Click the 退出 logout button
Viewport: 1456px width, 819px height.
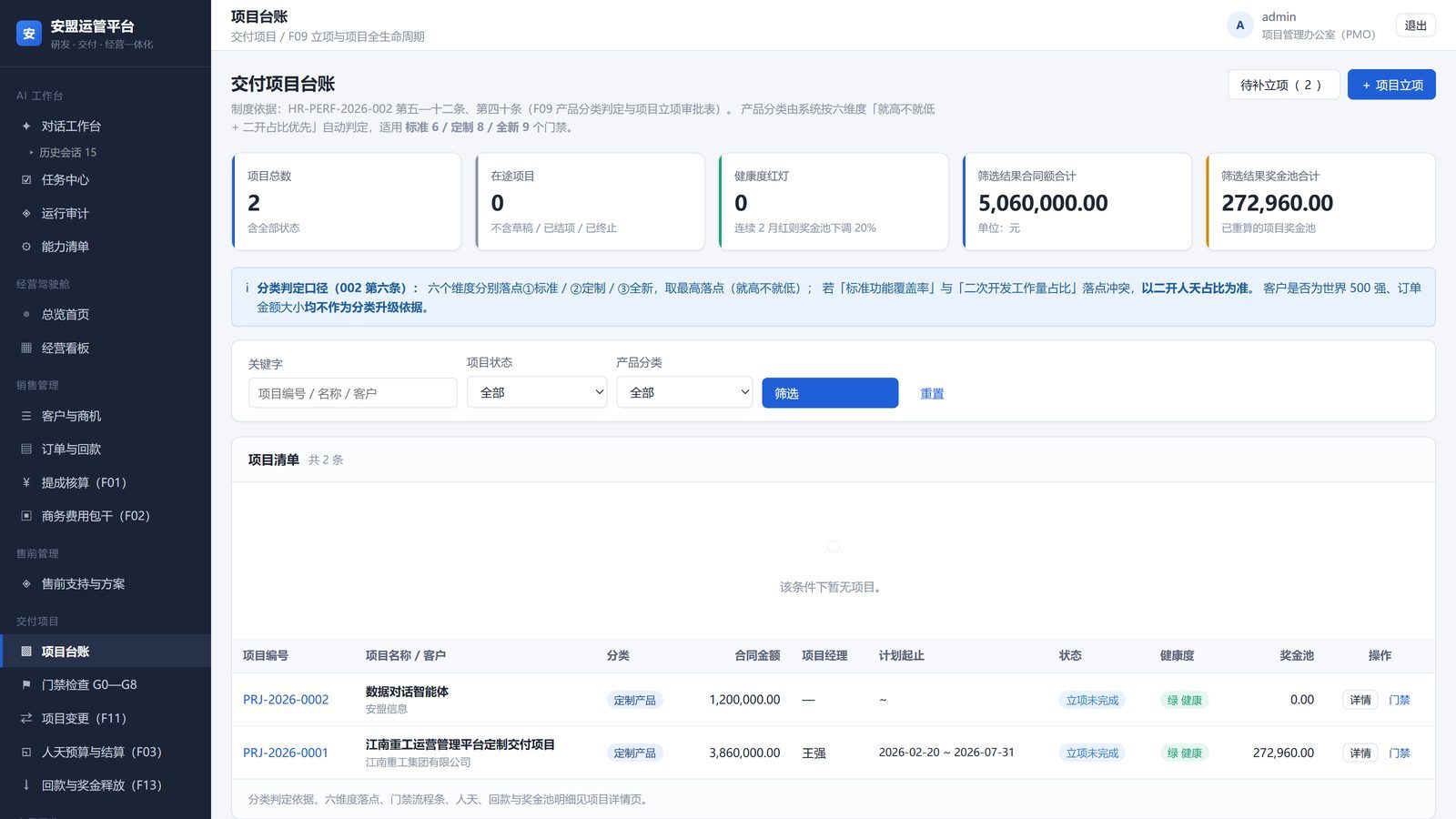pos(1415,25)
